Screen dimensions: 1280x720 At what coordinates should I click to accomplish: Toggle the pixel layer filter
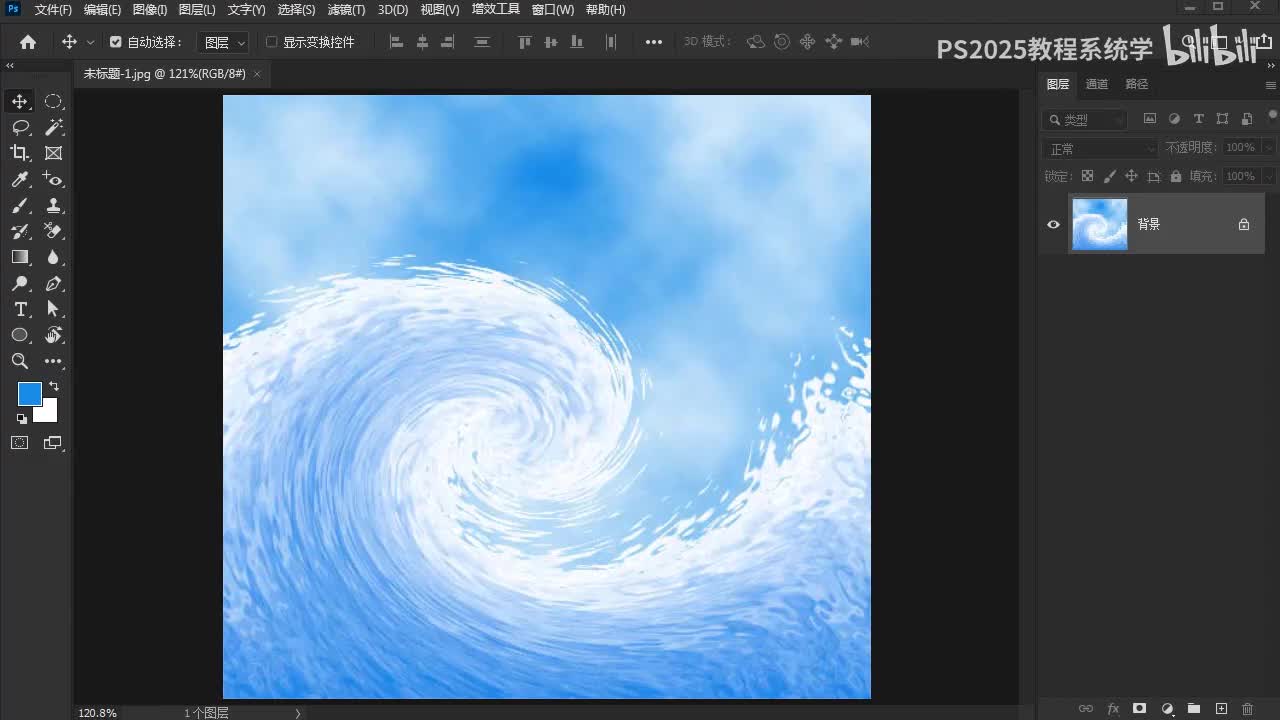click(x=1150, y=119)
